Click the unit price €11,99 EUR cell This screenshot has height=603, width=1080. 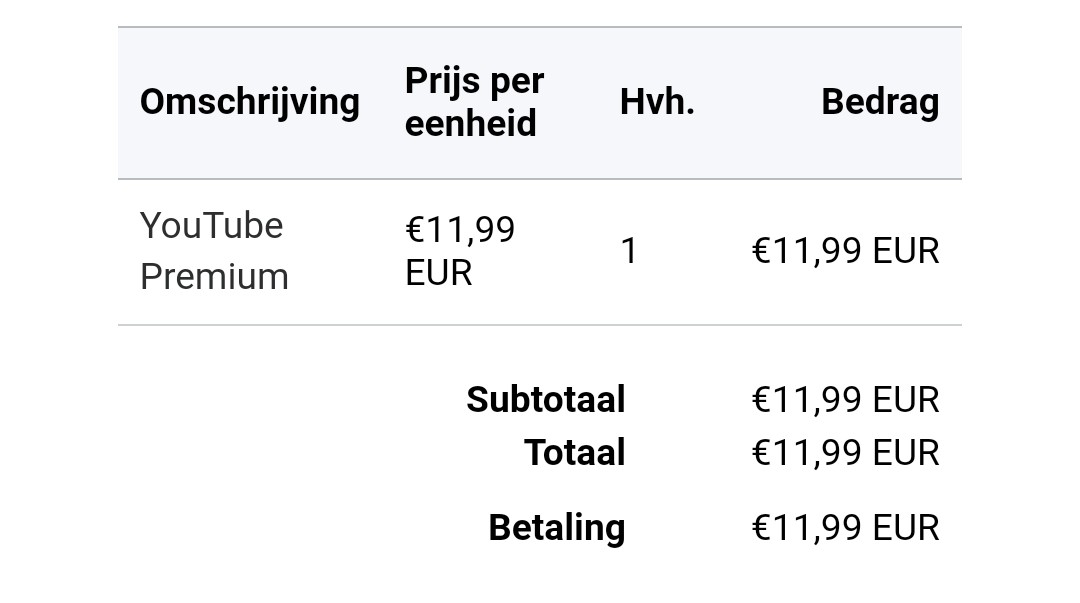point(459,251)
